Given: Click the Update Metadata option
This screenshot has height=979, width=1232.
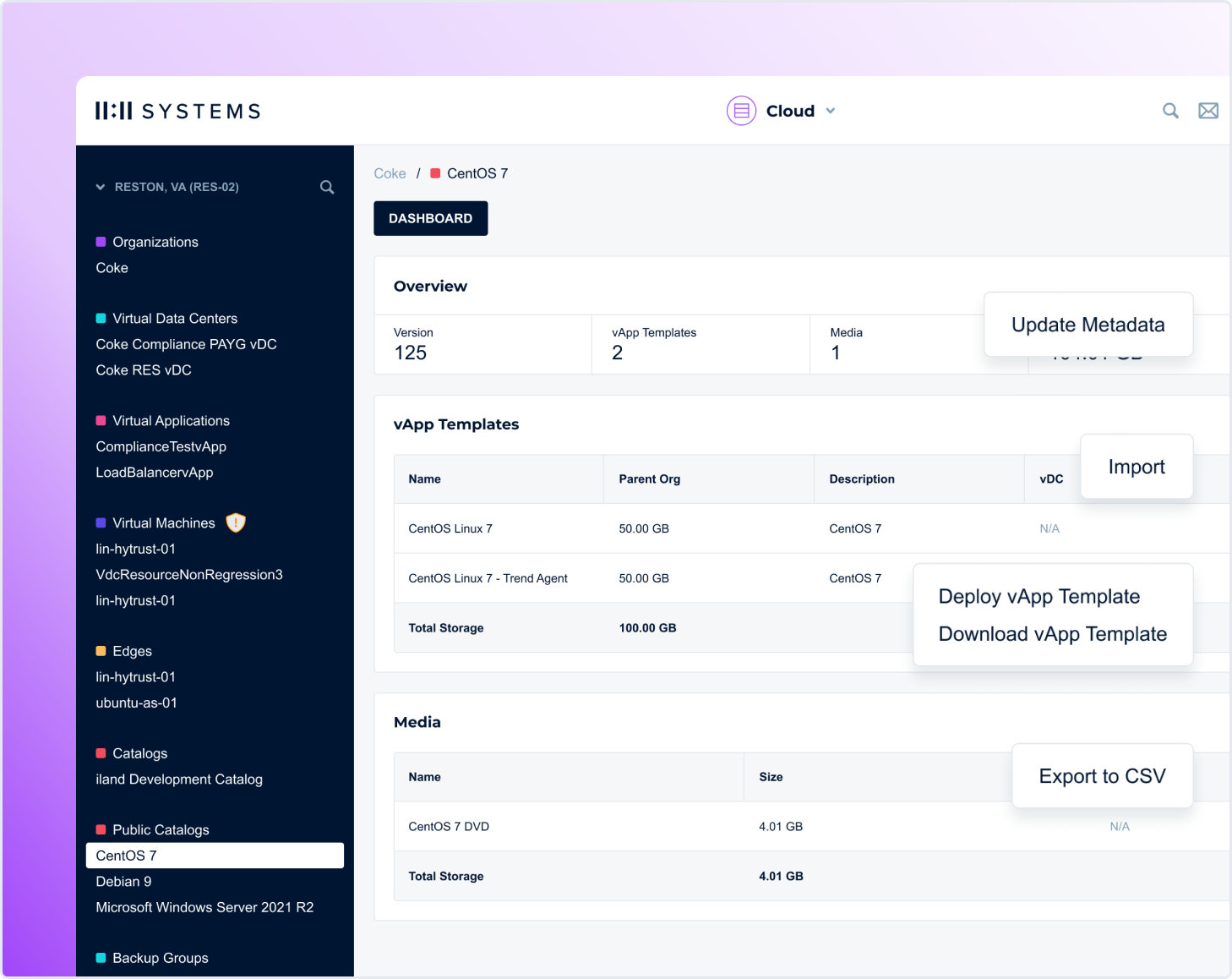Looking at the screenshot, I should coord(1088,325).
